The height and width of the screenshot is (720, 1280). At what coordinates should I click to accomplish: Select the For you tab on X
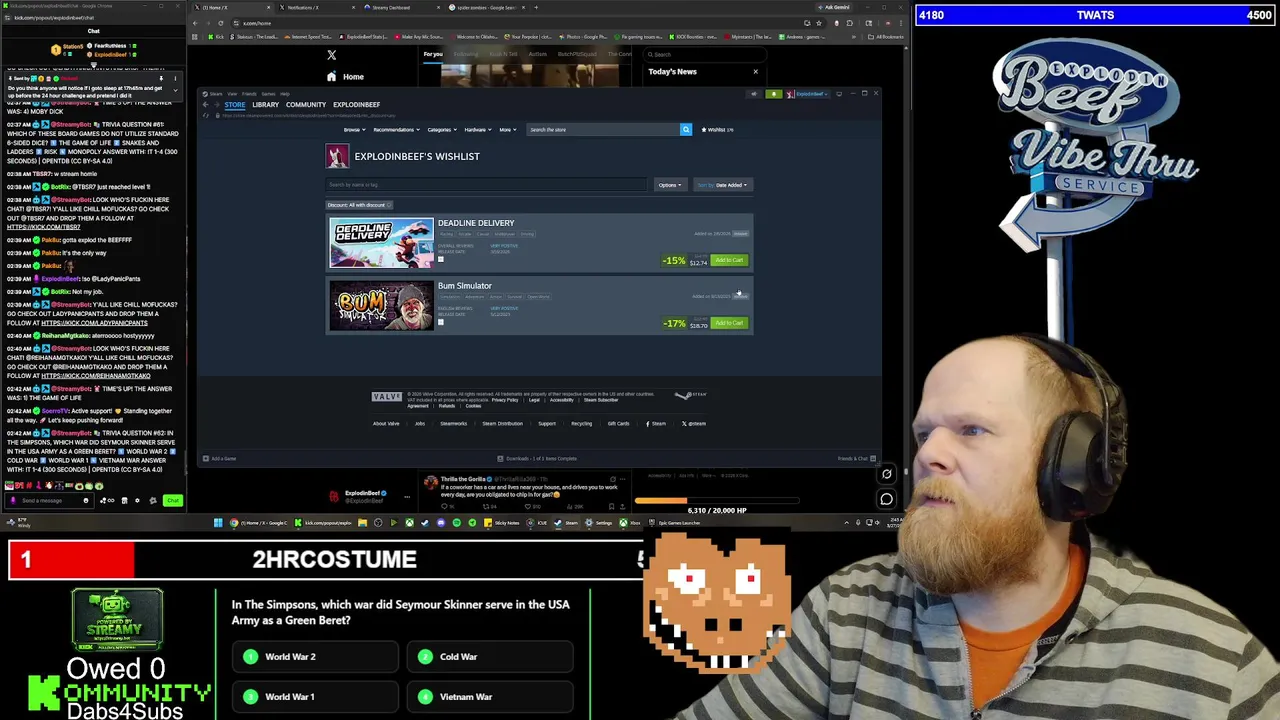(x=433, y=54)
